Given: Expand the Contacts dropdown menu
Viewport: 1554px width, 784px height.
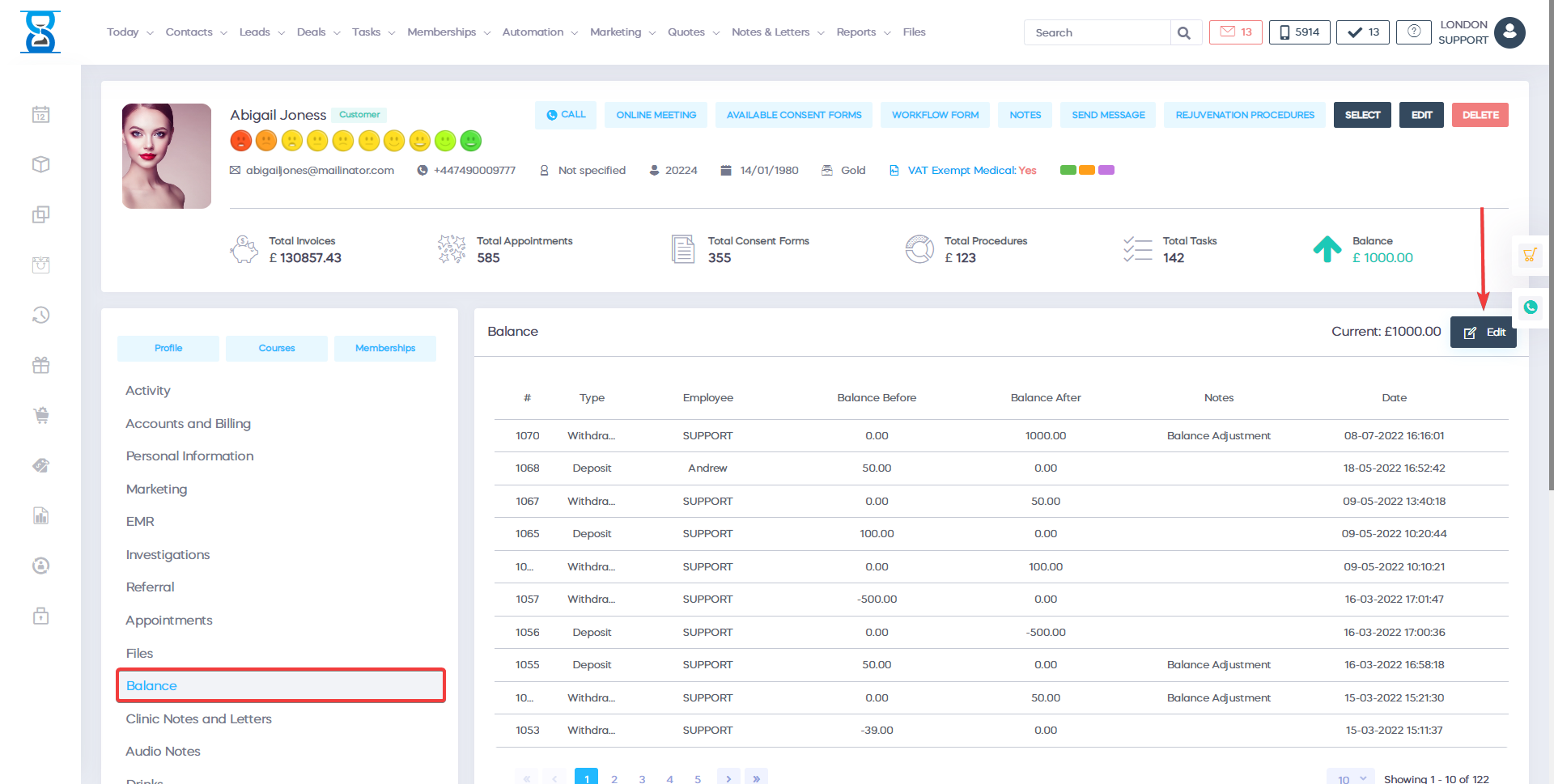Looking at the screenshot, I should point(196,32).
